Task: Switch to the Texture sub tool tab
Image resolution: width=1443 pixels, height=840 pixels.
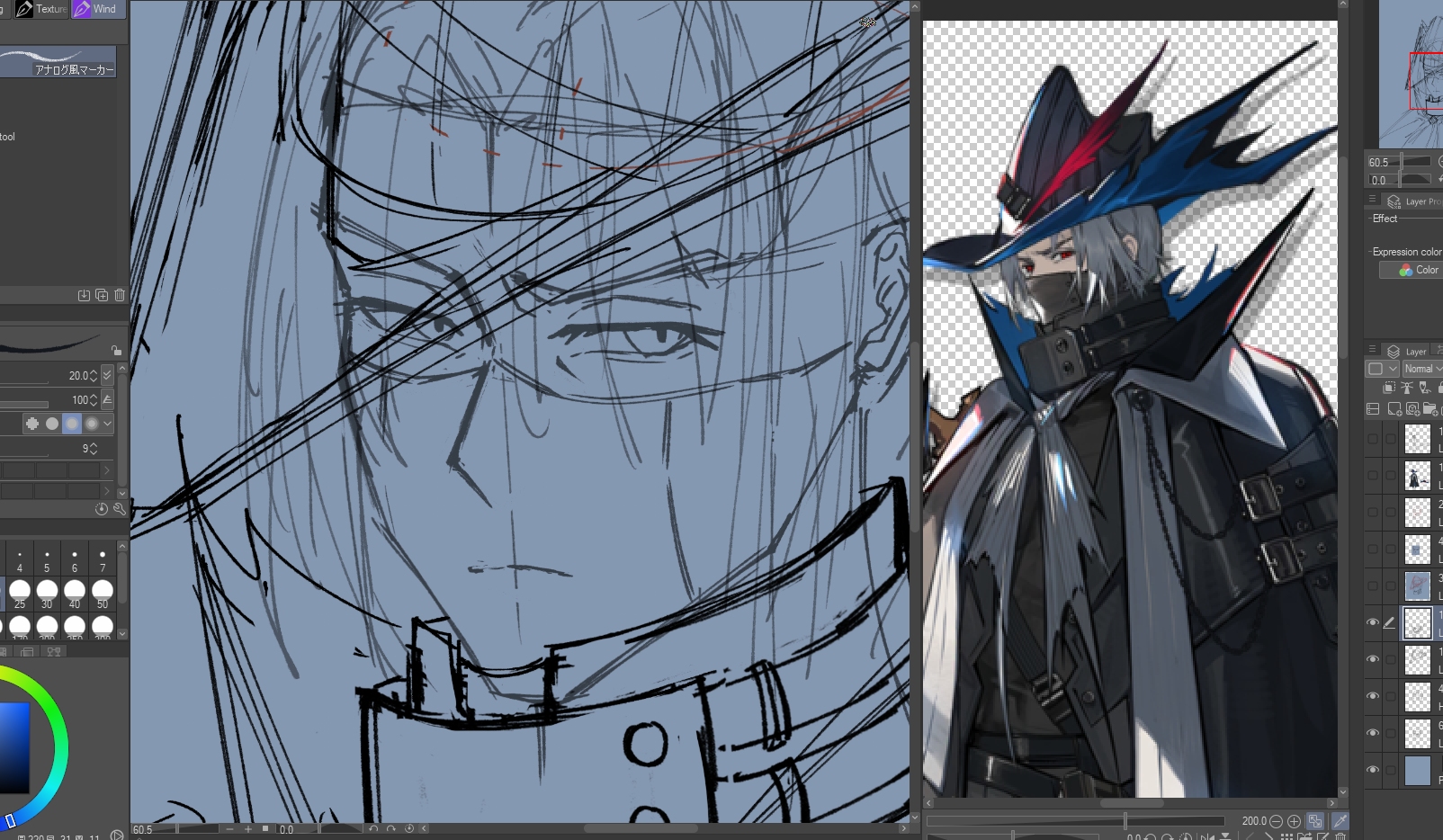Action: pos(42,9)
